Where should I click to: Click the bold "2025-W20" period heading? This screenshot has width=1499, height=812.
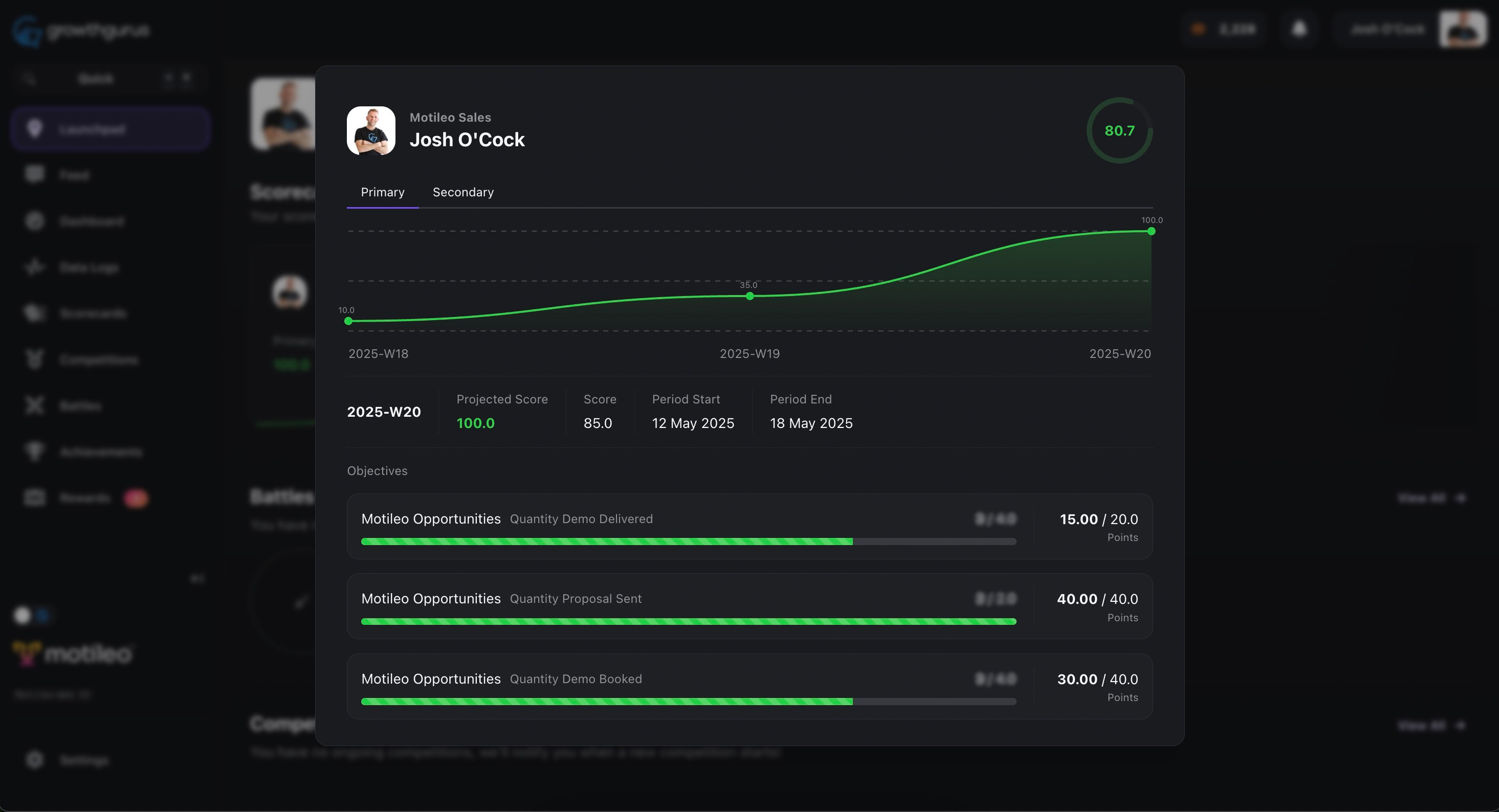384,412
